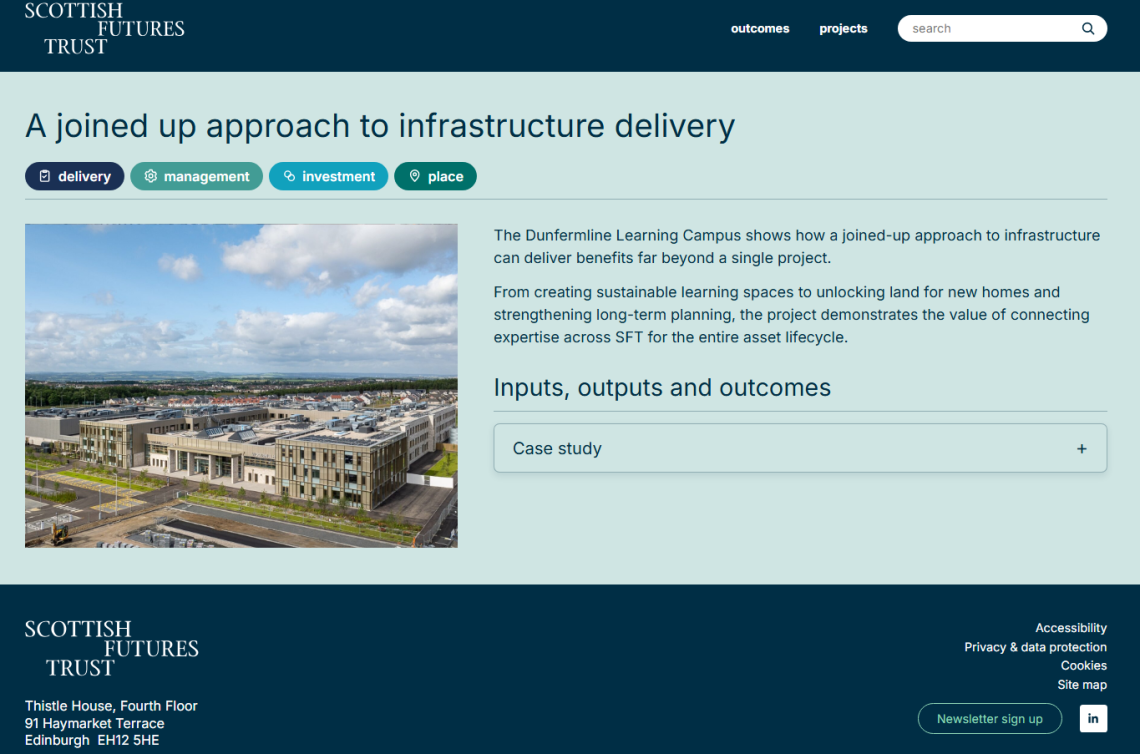The width and height of the screenshot is (1140, 754).
Task: Open the Accessibility link
Action: pyautogui.click(x=1071, y=627)
